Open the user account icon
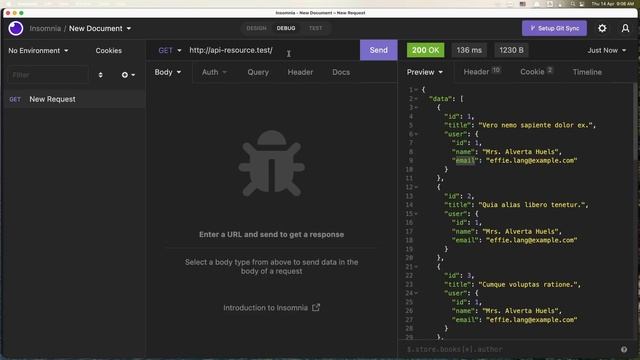 [625, 28]
